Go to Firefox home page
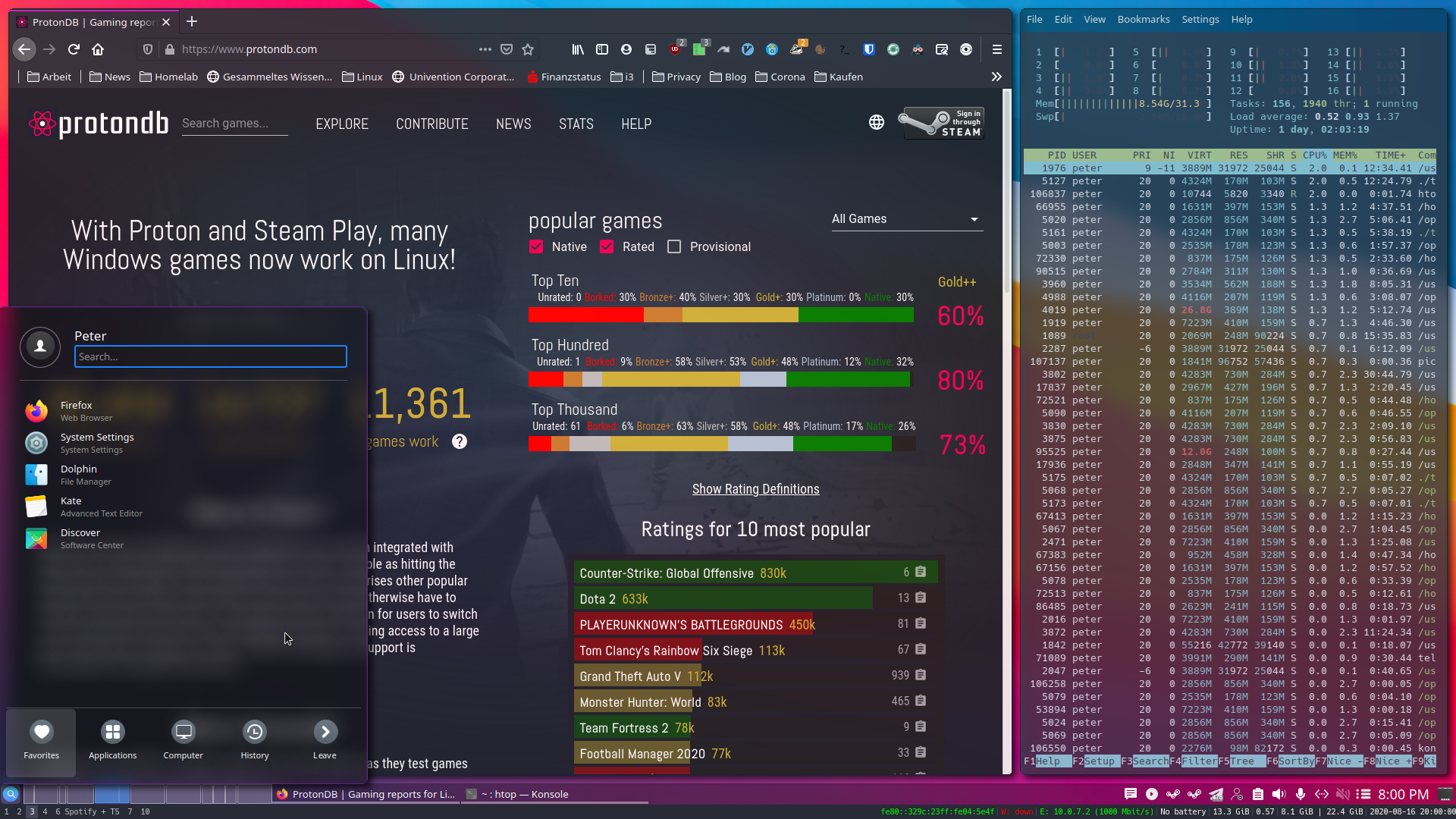The height and width of the screenshot is (819, 1456). (x=98, y=49)
